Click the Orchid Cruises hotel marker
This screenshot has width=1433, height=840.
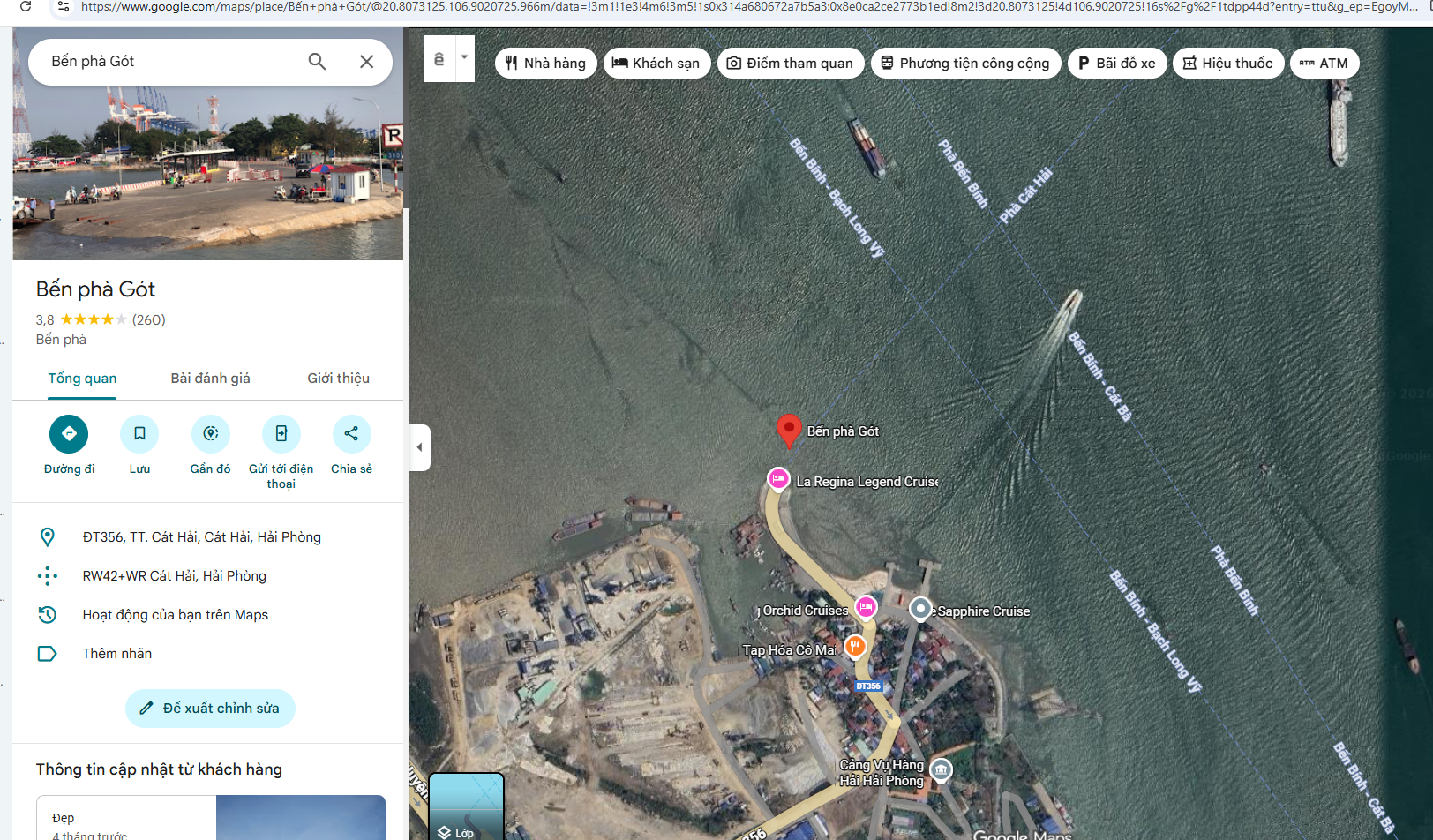click(866, 607)
